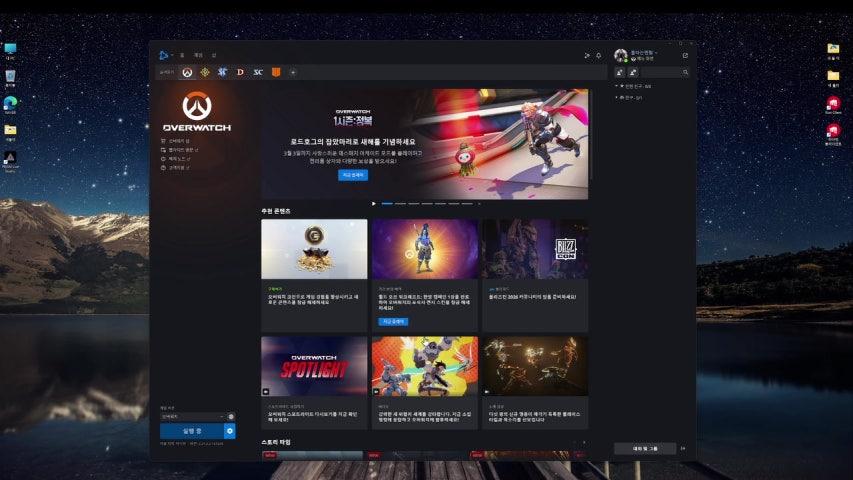Open the second right-side desktop folder
Image resolution: width=853 pixels, height=480 pixels.
(x=833, y=78)
